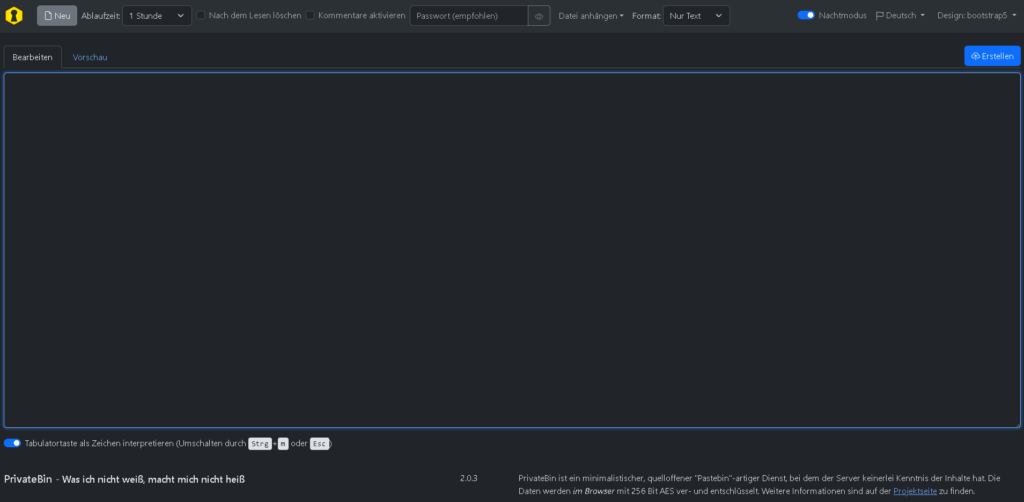Toggle password visibility with the eye icon
This screenshot has width=1024, height=502.
point(539,16)
